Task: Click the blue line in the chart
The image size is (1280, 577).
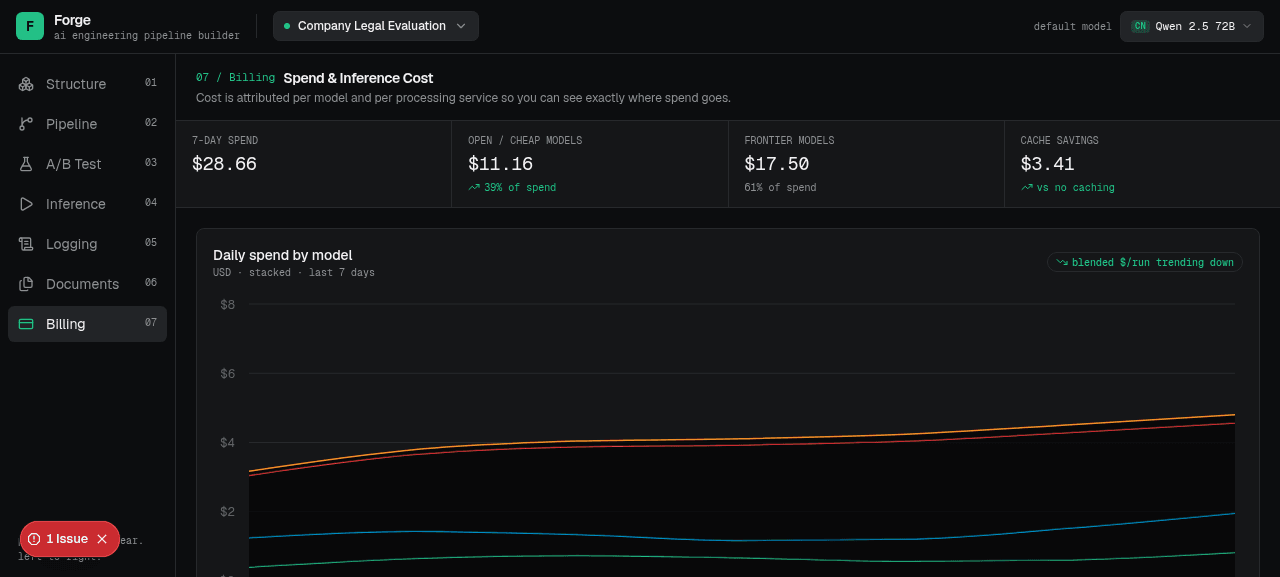Action: [742, 540]
